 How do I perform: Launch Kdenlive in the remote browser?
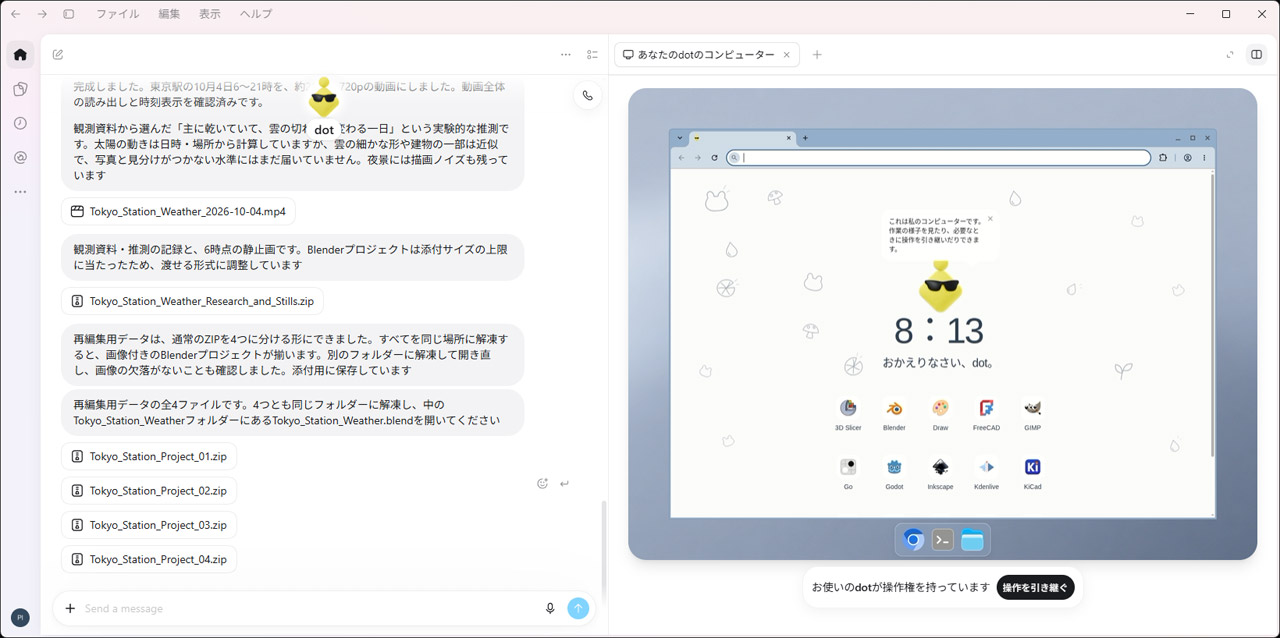coord(986,473)
